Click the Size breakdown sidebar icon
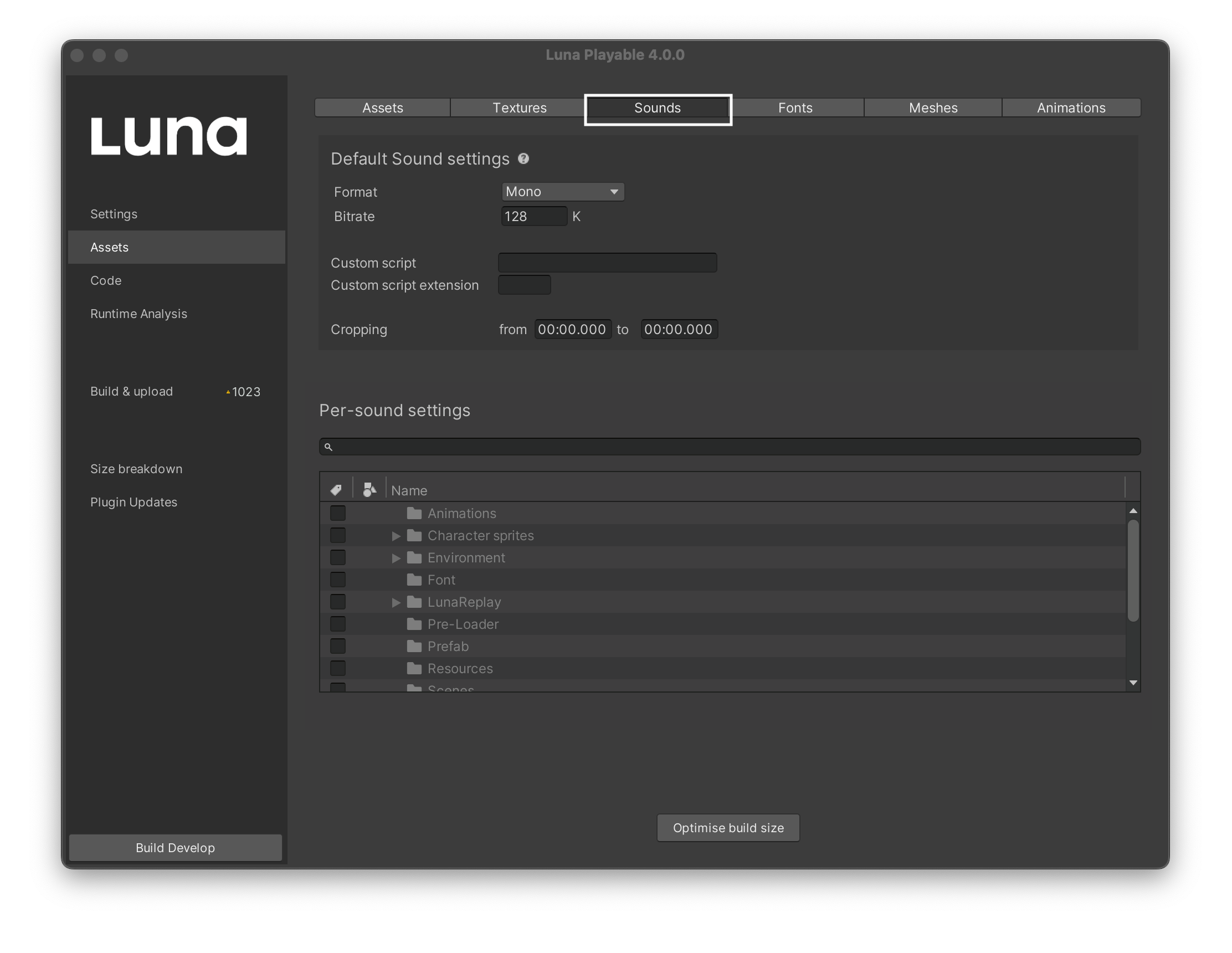The height and width of the screenshot is (953, 1232). tap(136, 467)
